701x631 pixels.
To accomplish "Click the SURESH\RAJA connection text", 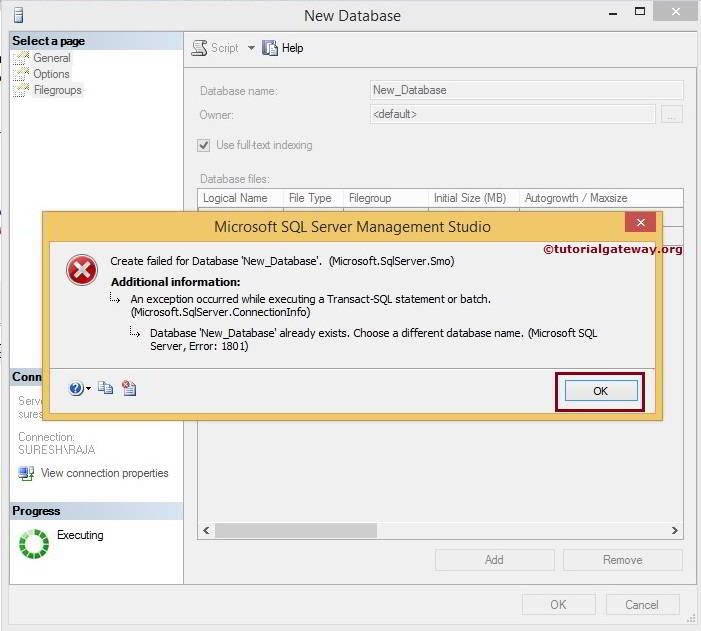I will [57, 450].
